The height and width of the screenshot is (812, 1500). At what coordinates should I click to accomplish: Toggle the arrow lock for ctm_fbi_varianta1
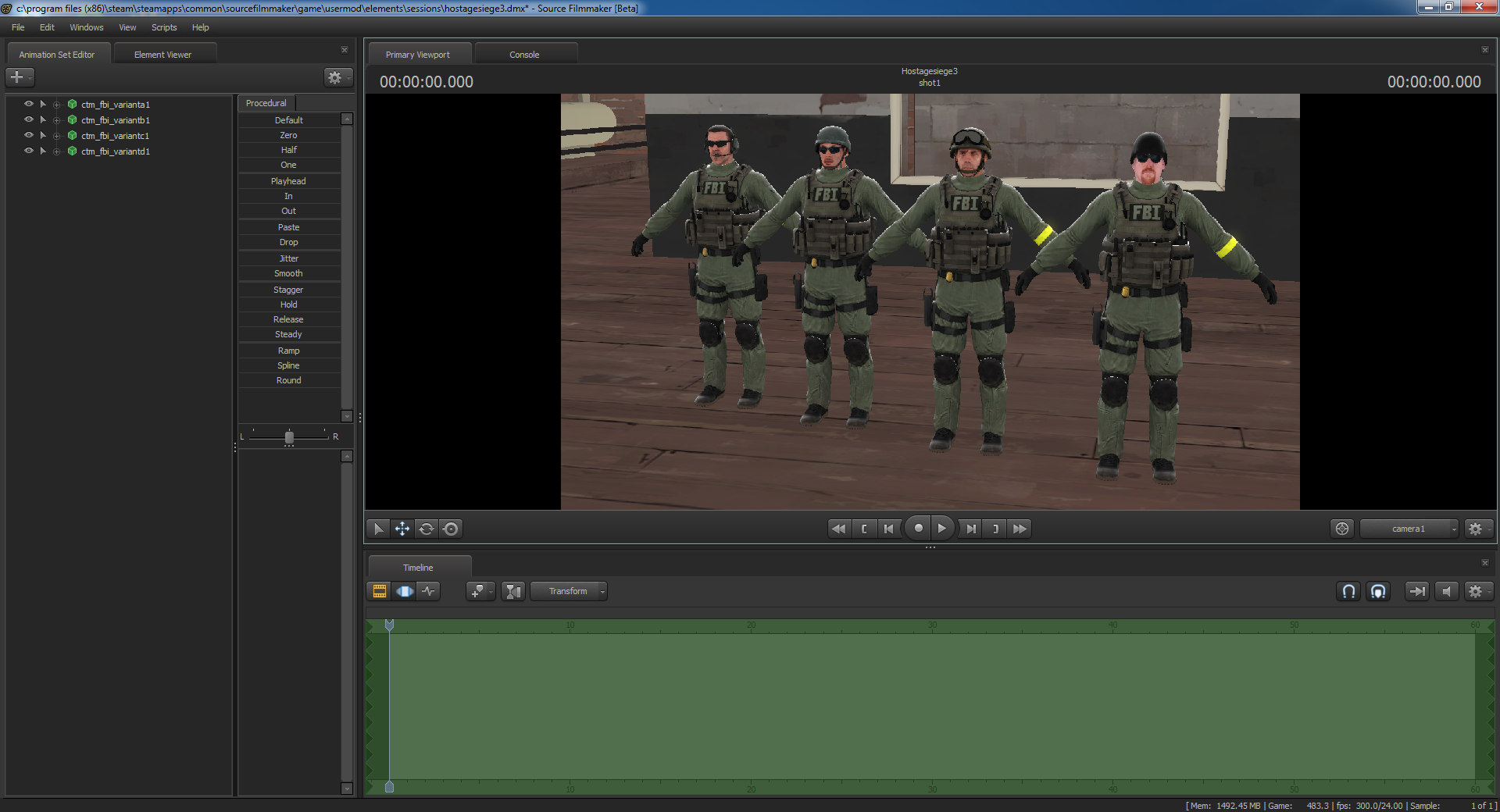pyautogui.click(x=43, y=104)
